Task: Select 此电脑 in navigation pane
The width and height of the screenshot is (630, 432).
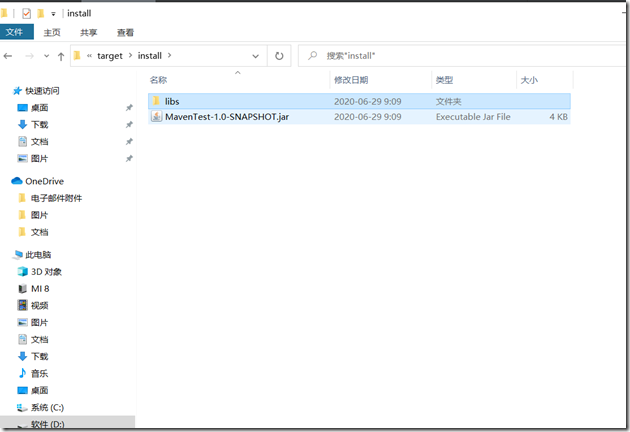Action: click(x=38, y=255)
